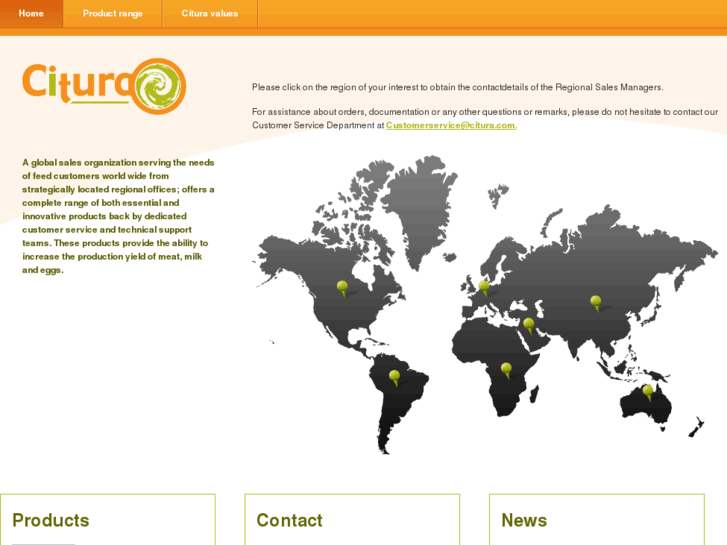Select the Europe map pin

pyautogui.click(x=484, y=288)
